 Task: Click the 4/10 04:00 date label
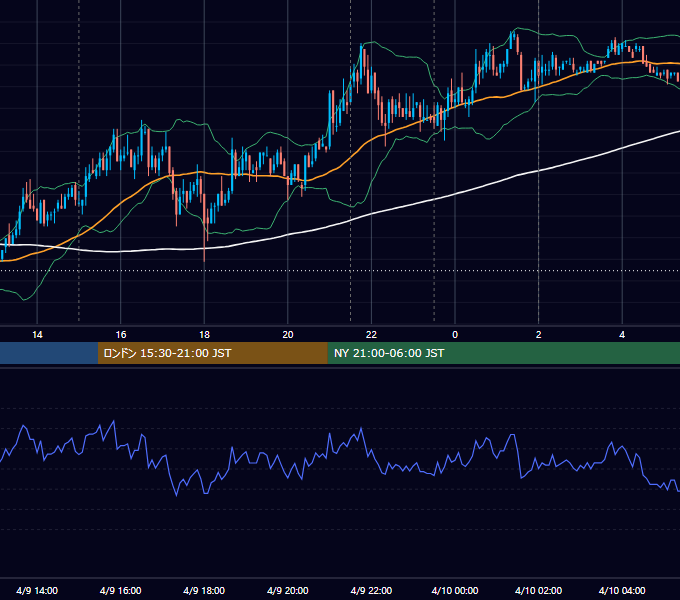(x=622, y=590)
